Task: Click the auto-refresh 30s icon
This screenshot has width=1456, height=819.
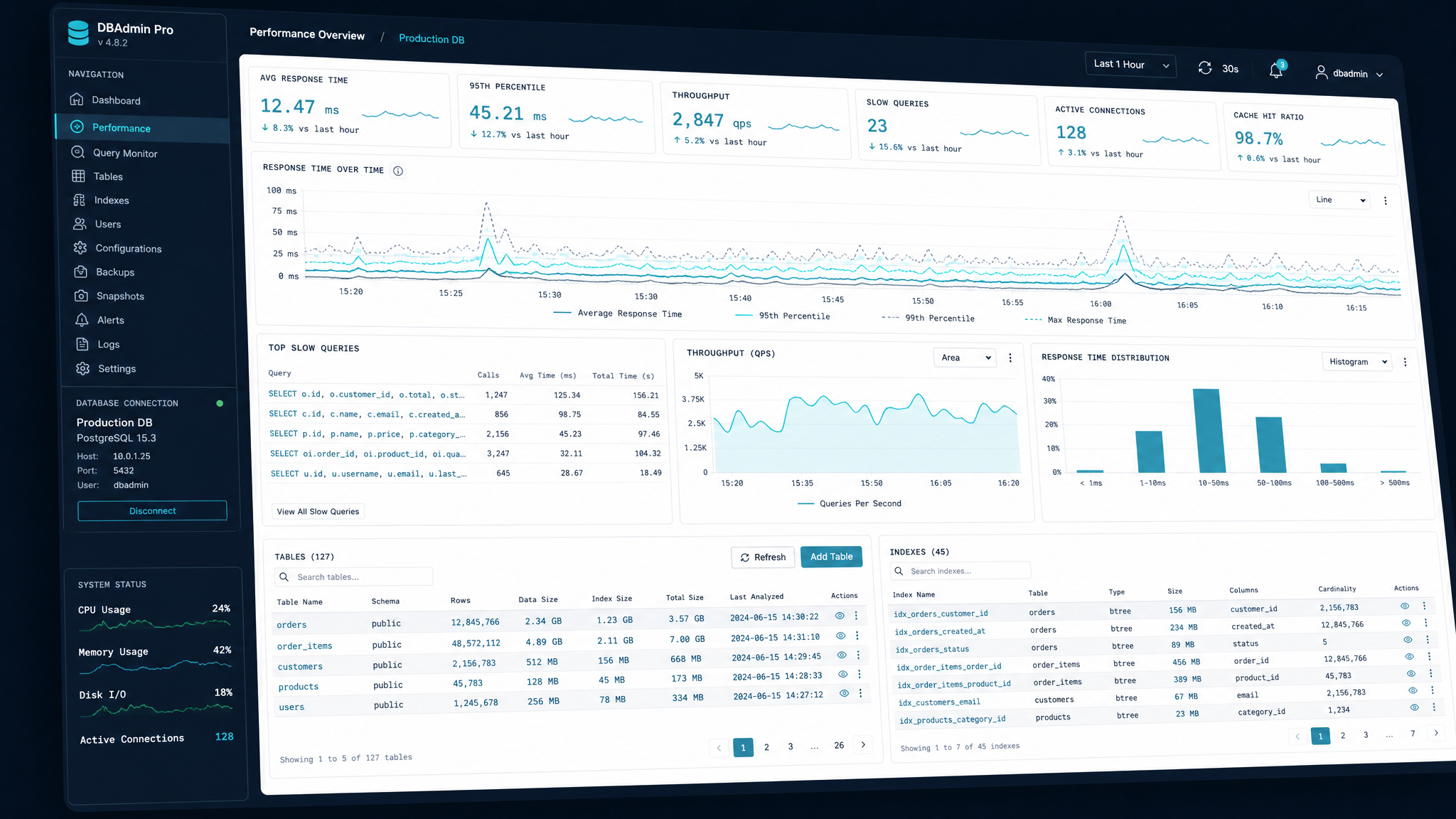Action: [x=1204, y=68]
